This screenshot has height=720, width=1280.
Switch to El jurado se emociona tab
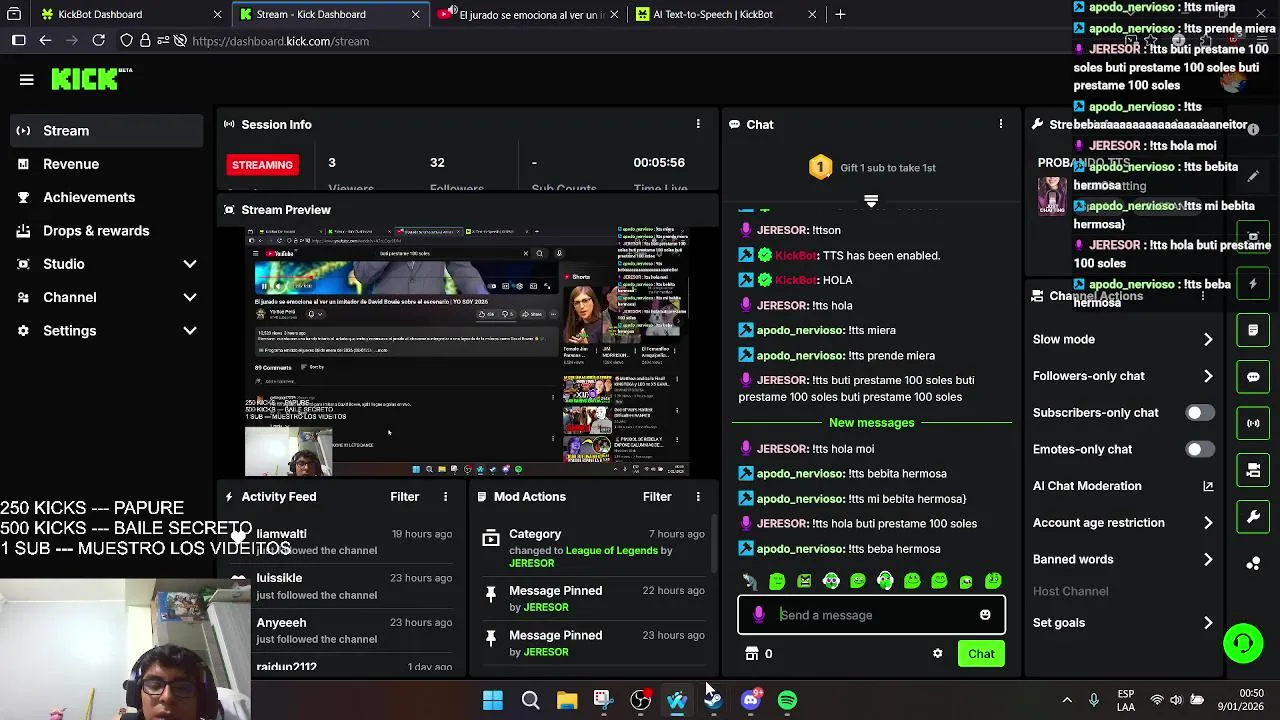[527, 14]
